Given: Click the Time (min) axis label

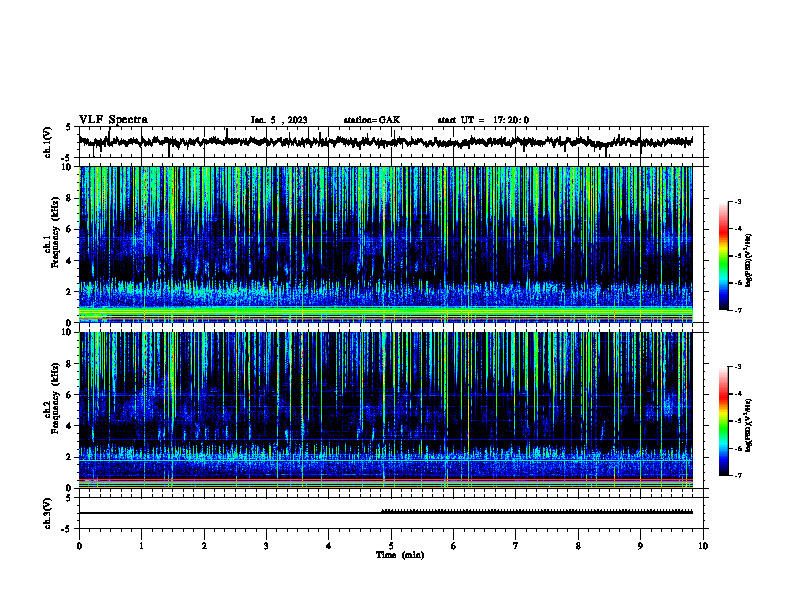Looking at the screenshot, I should 400,555.
